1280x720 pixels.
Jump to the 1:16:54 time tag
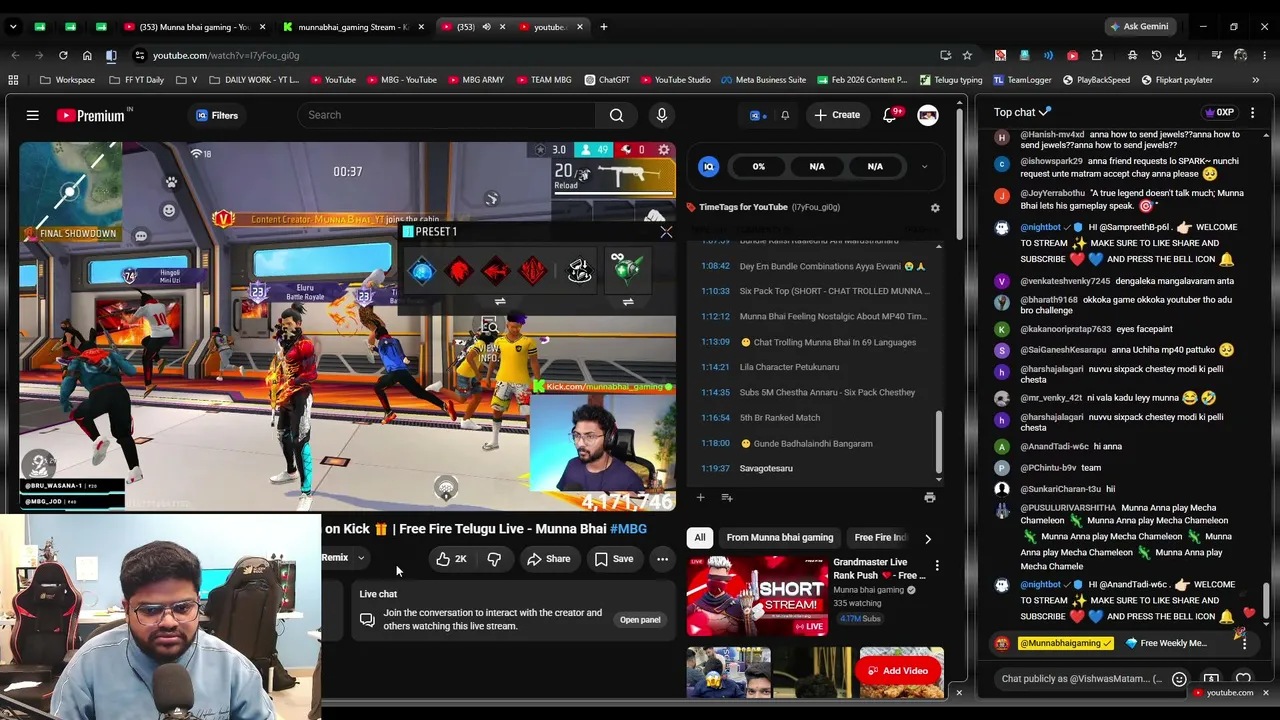pyautogui.click(x=715, y=417)
